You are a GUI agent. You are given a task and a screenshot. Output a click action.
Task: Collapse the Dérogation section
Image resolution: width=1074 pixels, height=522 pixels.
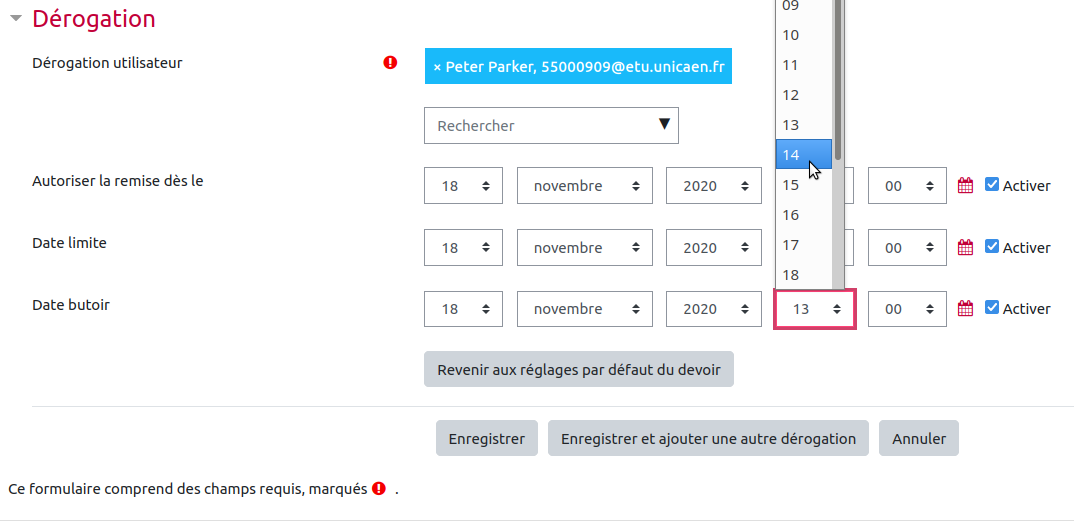point(16,19)
